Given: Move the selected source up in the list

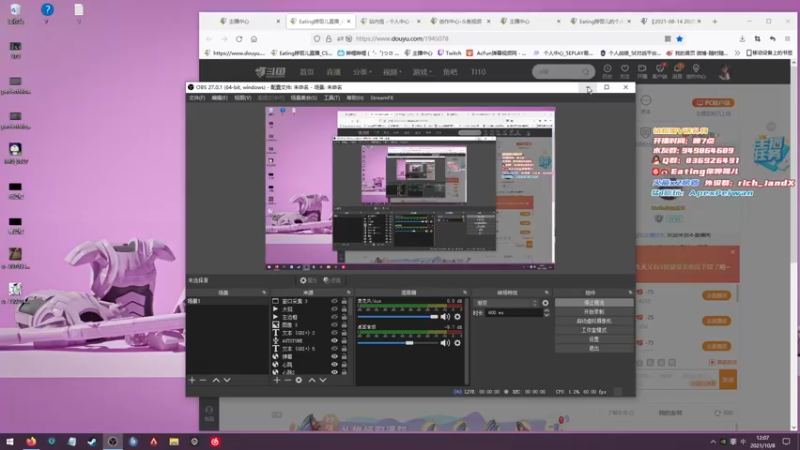Looking at the screenshot, I should (x=312, y=380).
